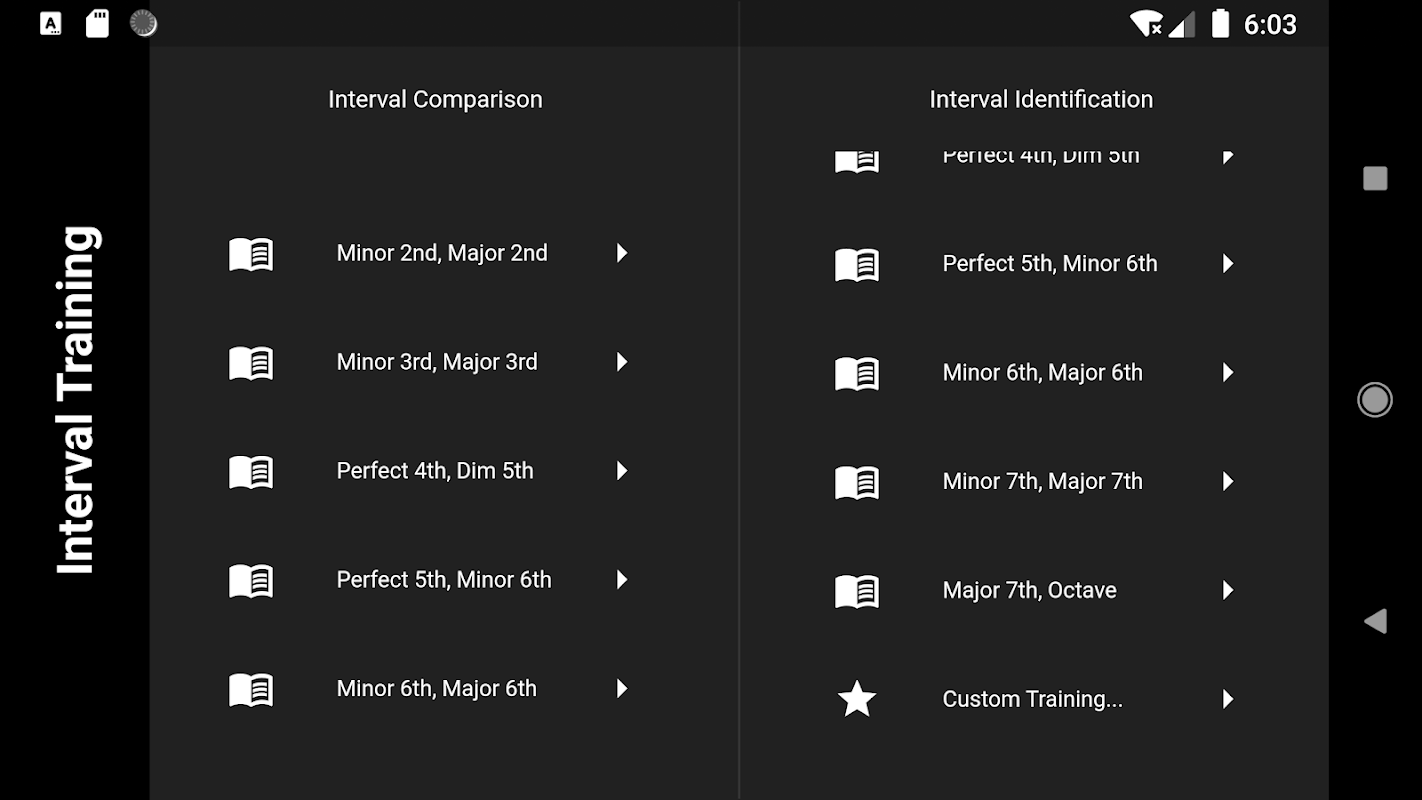Expand arrow for Minor 2nd, Major 2nd
Screen dimensions: 1422x800
[x=622, y=253]
